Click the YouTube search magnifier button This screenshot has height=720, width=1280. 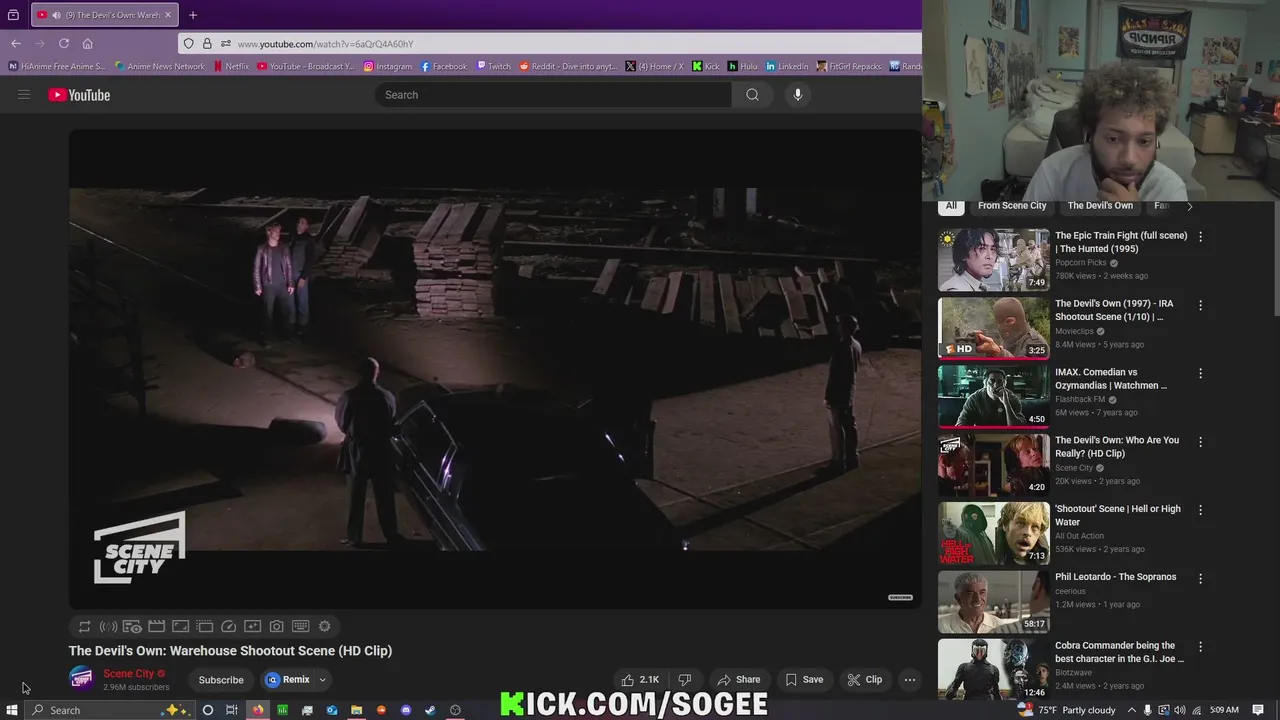[x=752, y=95]
